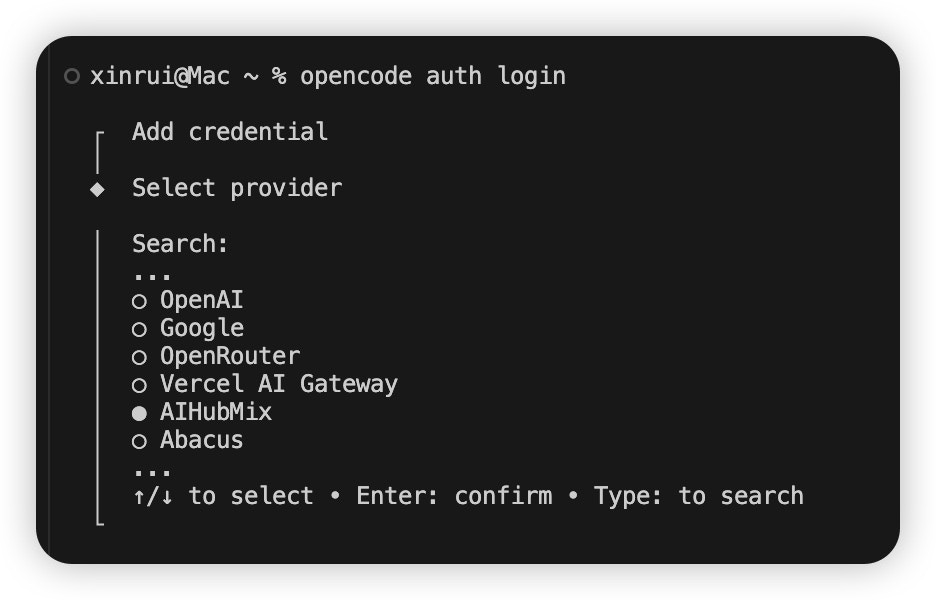
Task: Select the Abacus provider
Action: (x=201, y=439)
